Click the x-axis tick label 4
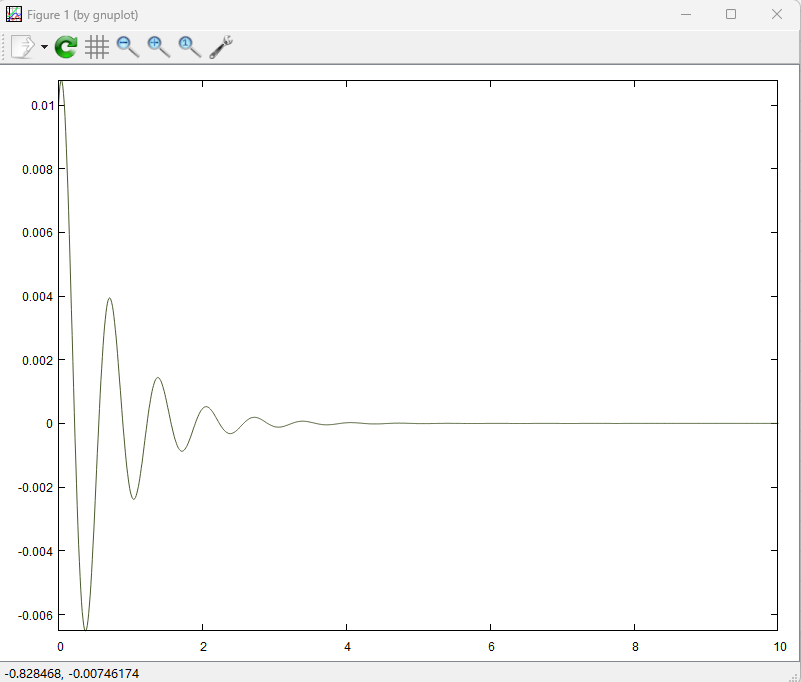The image size is (801, 682). 347,647
